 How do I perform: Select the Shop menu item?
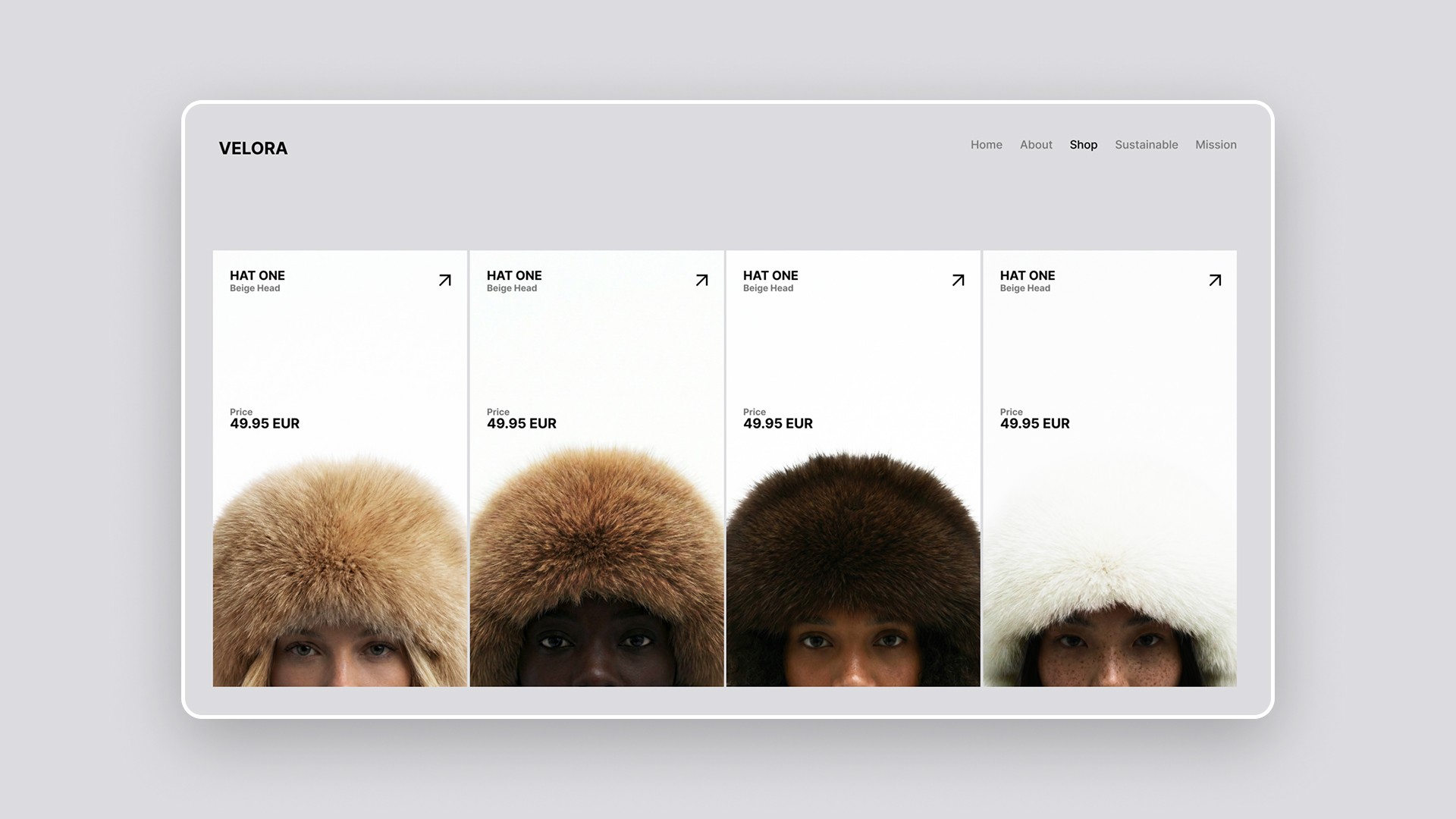1083,145
